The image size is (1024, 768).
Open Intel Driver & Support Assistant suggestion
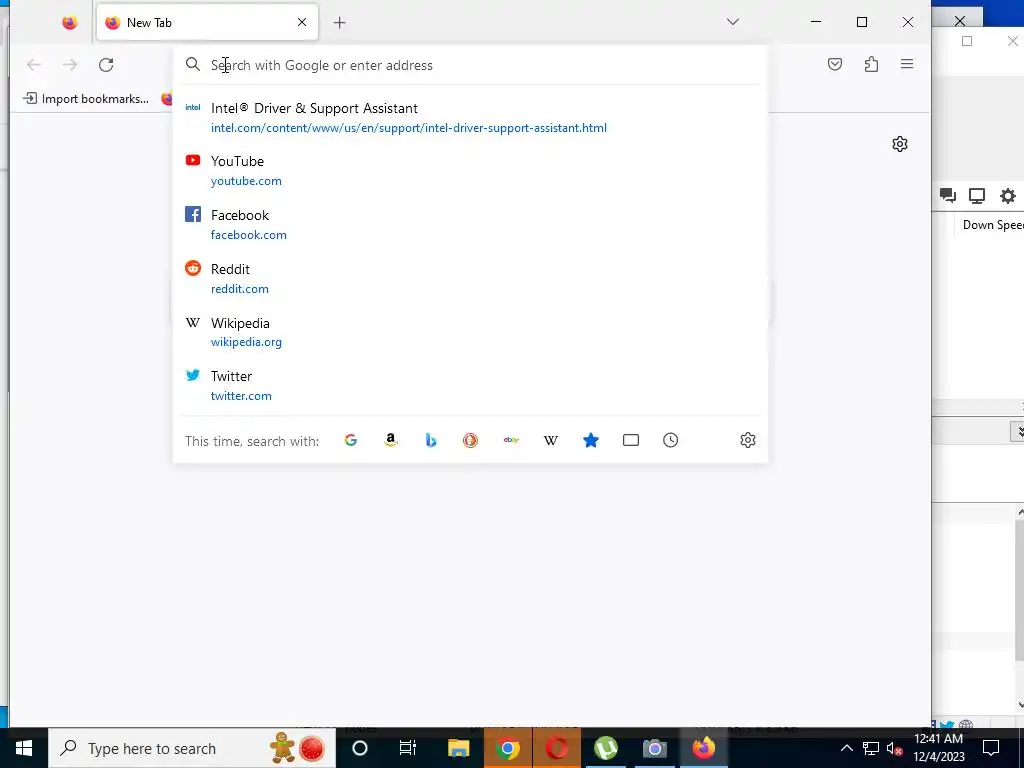470,118
